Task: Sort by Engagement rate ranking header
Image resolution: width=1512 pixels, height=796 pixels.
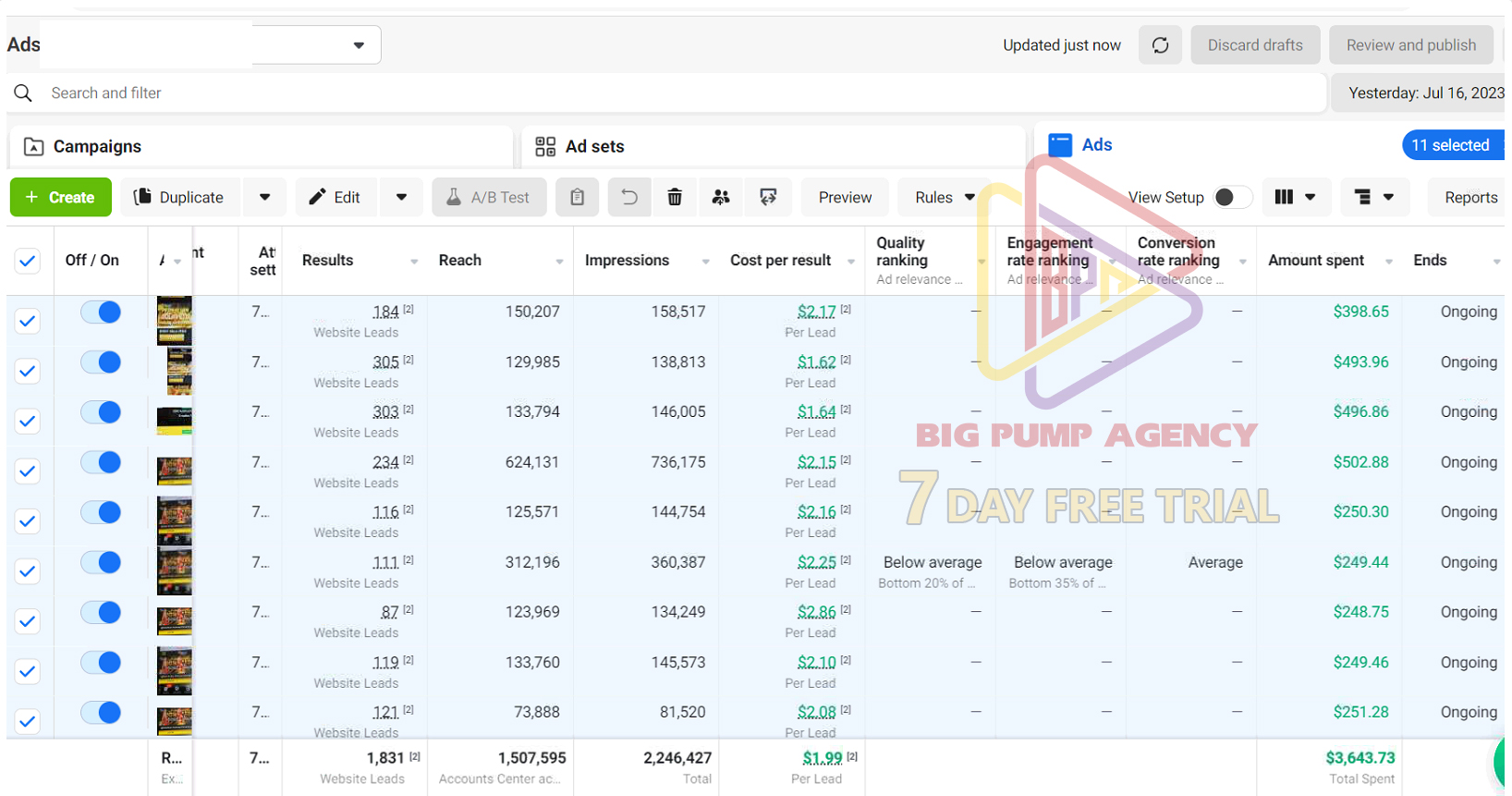Action: 1050,251
